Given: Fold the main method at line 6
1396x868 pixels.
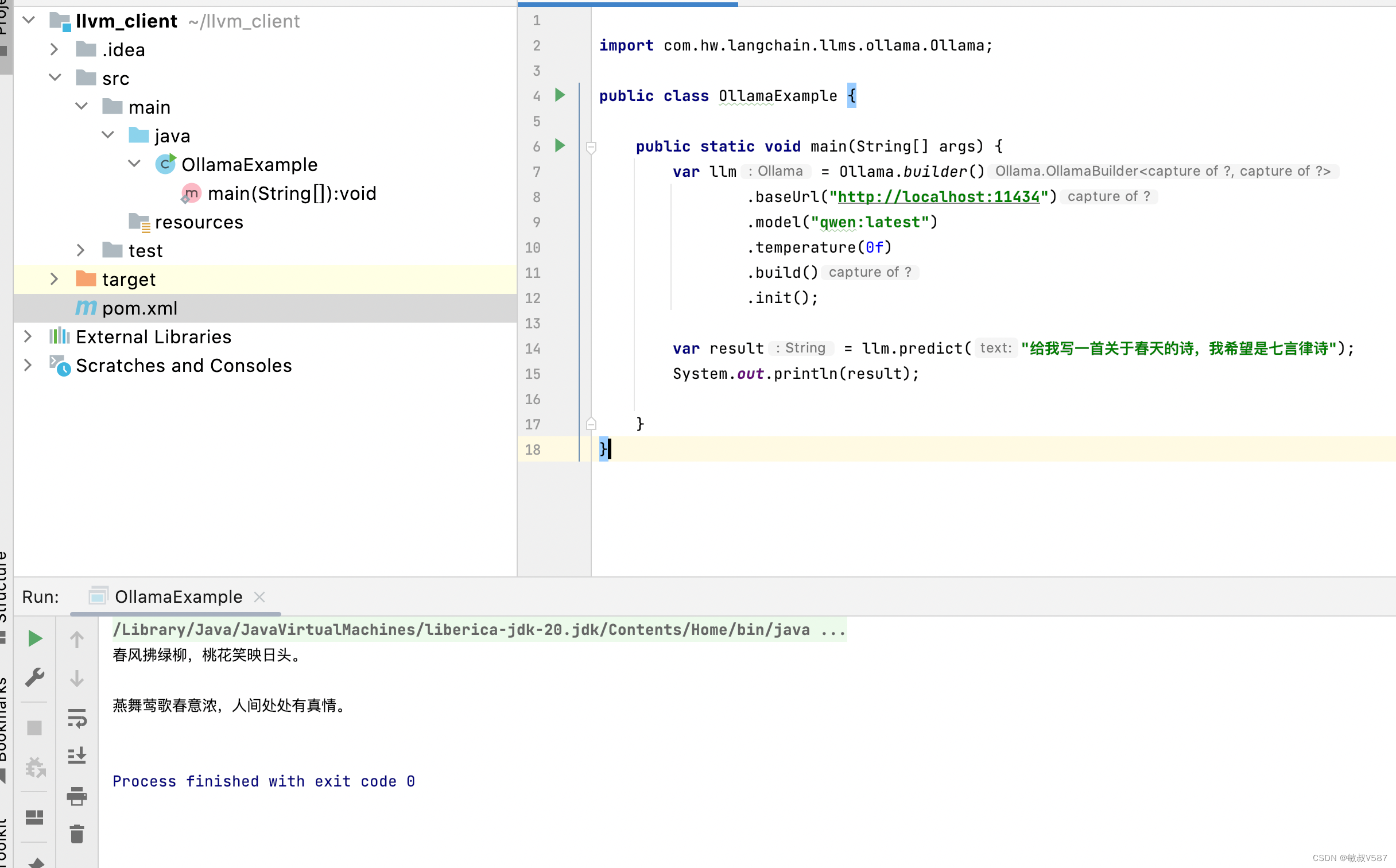Looking at the screenshot, I should (591, 148).
